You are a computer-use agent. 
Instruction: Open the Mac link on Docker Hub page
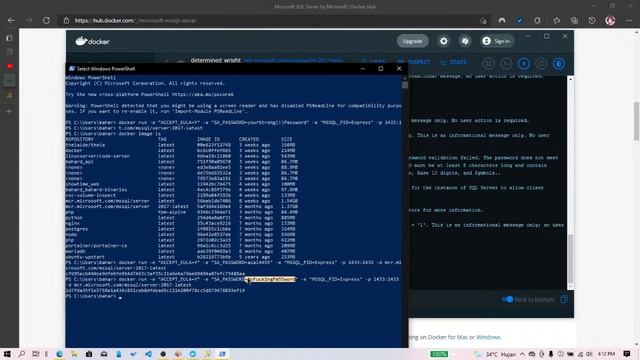coord(462,337)
